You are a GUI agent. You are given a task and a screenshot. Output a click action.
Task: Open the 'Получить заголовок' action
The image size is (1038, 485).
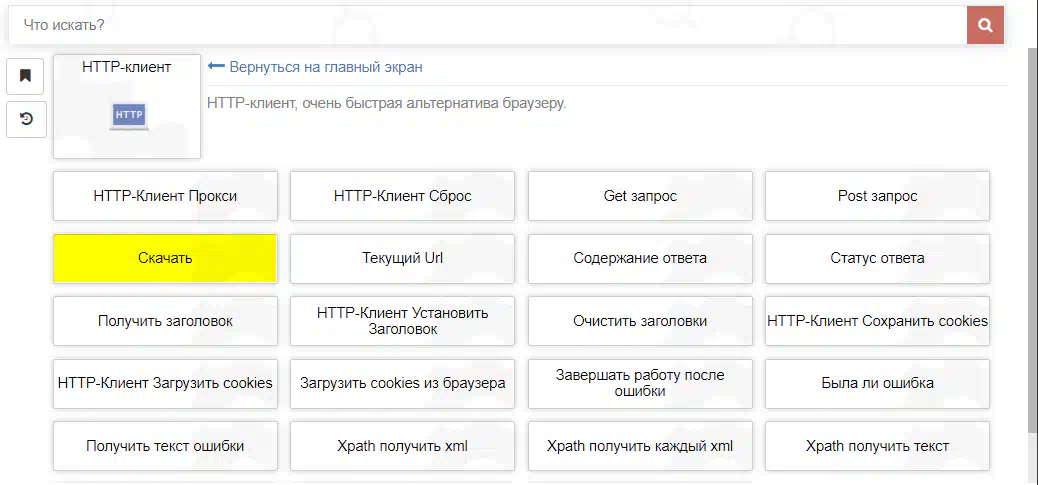click(165, 321)
